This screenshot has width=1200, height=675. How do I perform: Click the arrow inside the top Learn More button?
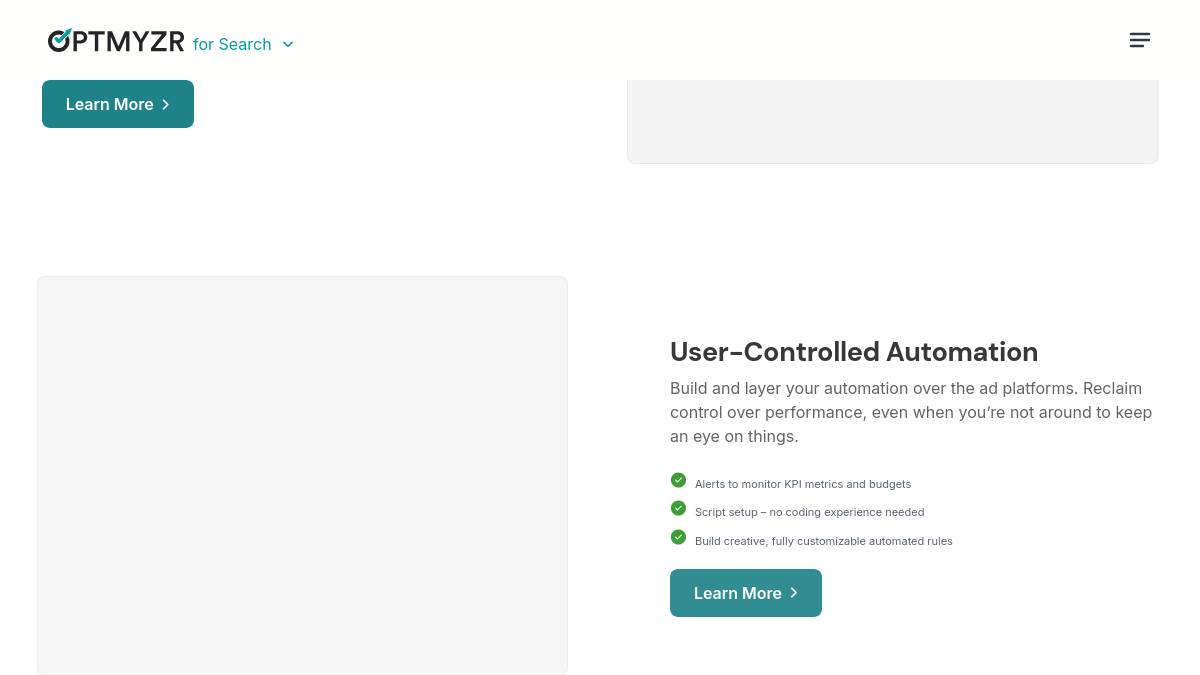[x=166, y=104]
